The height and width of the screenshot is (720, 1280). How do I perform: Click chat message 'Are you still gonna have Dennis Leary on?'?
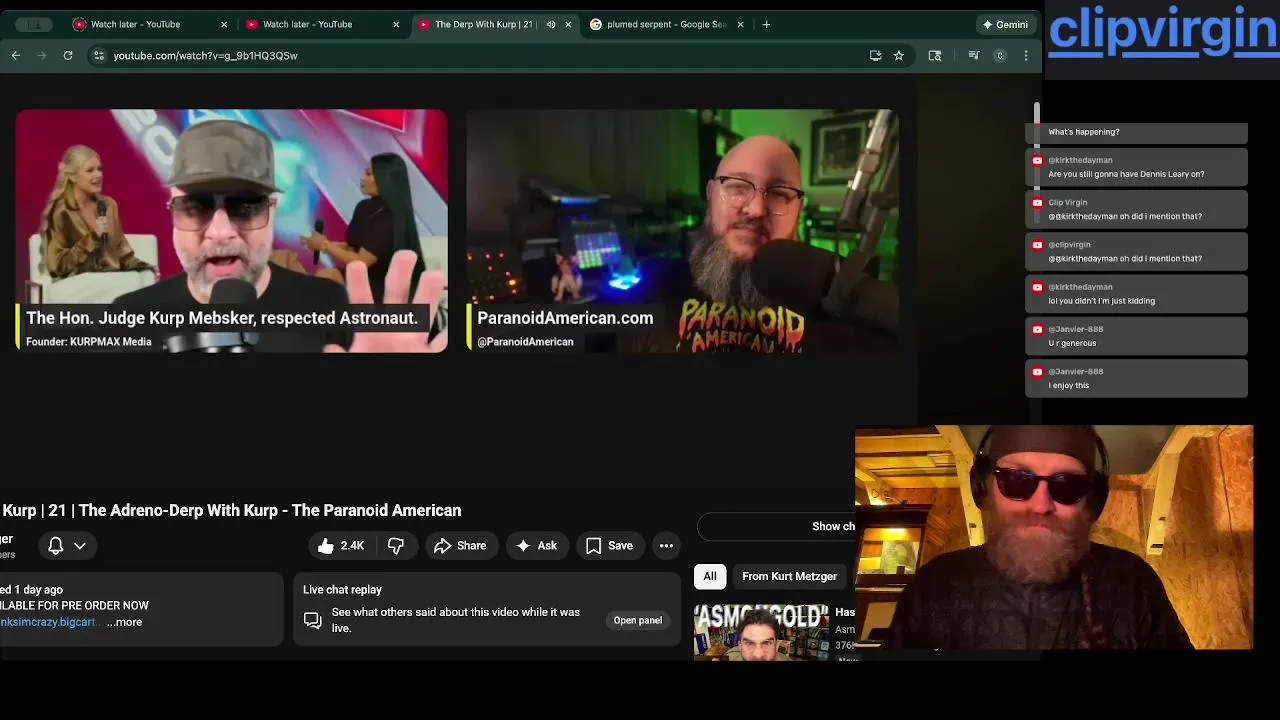(1126, 174)
